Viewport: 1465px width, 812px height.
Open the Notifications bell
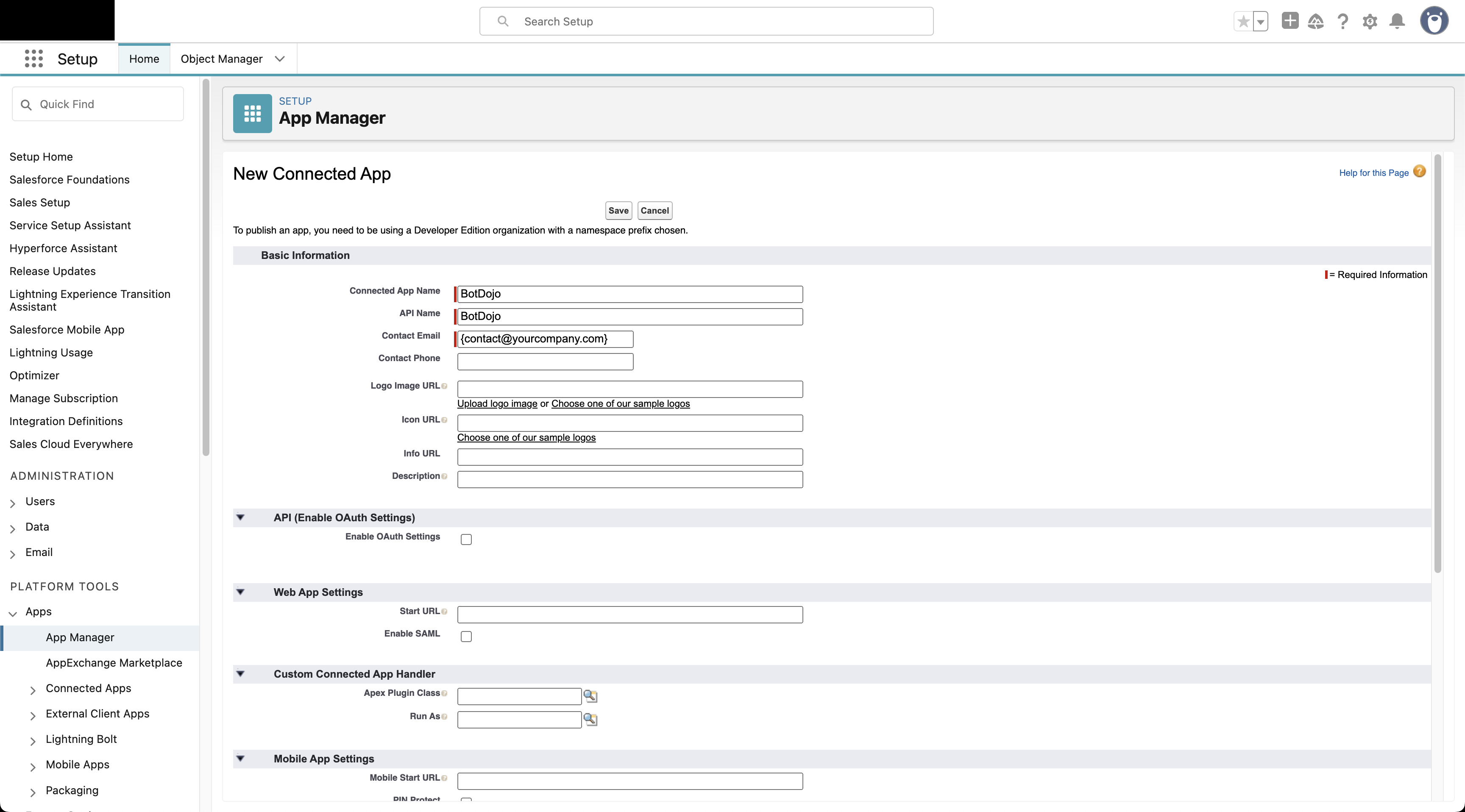point(1397,22)
